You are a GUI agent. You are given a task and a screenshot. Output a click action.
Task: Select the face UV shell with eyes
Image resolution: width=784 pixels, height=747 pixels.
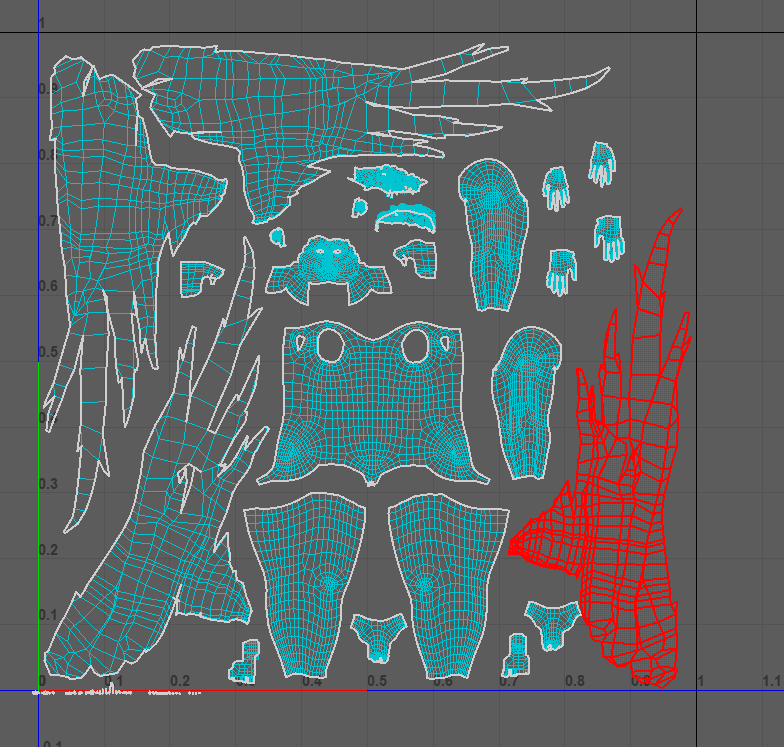click(x=328, y=268)
